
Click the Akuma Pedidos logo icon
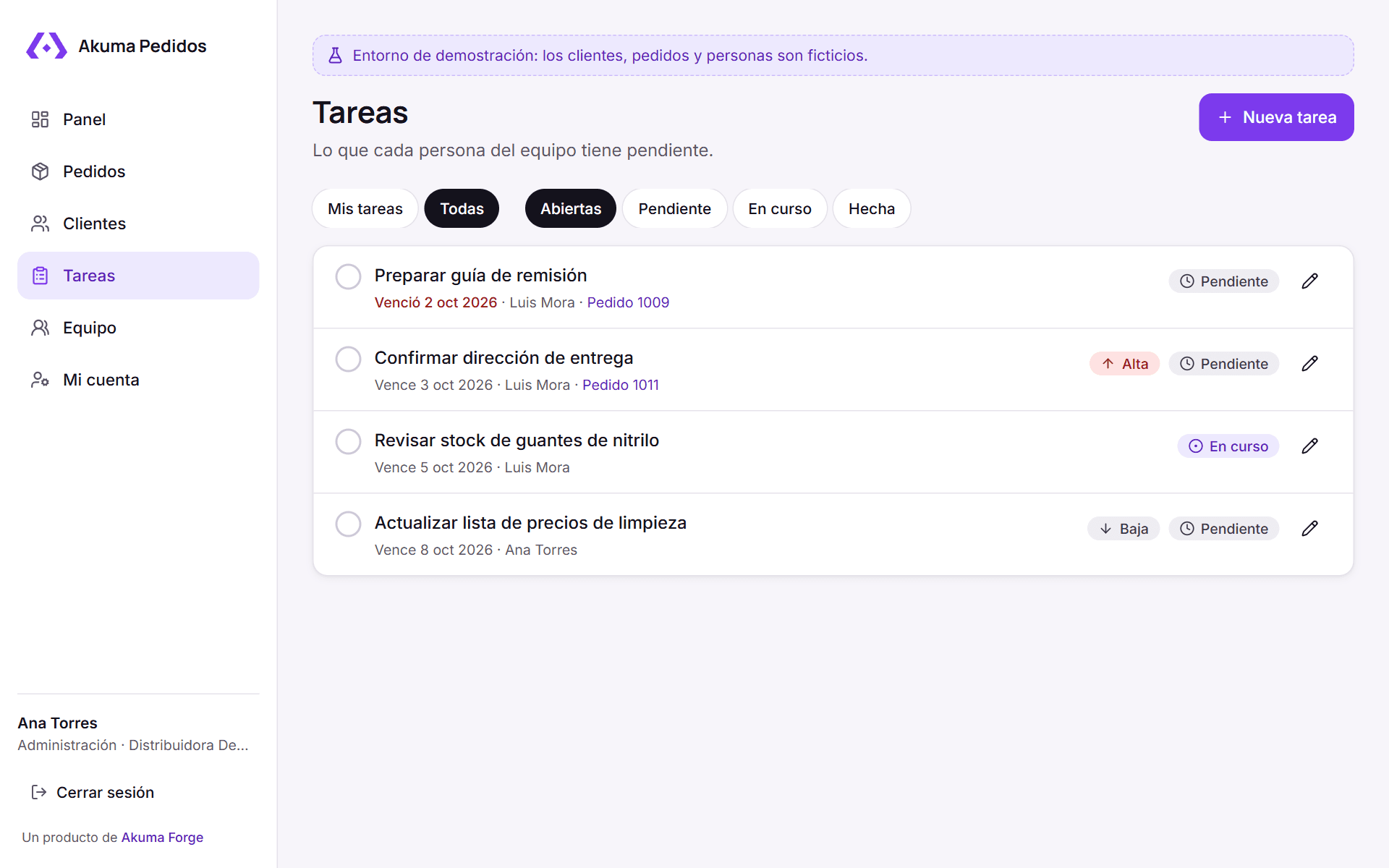(x=46, y=46)
